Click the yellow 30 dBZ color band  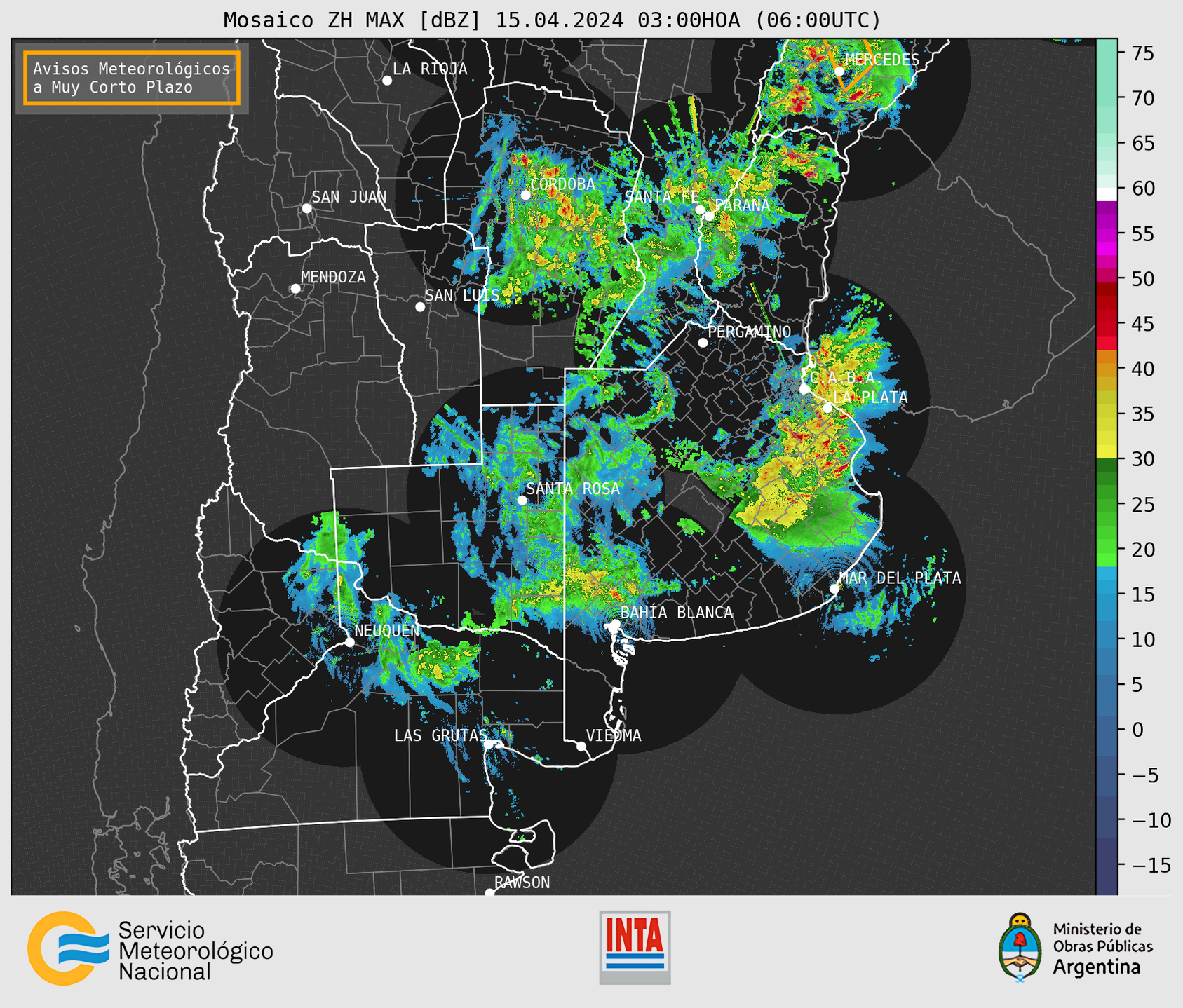click(x=1107, y=451)
